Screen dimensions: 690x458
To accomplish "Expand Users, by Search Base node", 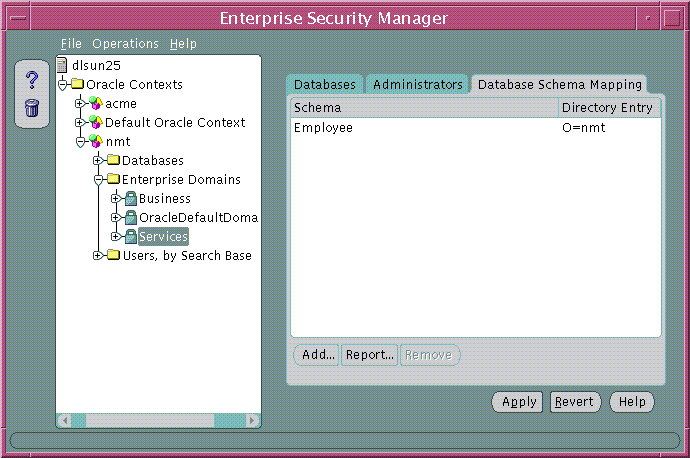I will click(x=98, y=255).
